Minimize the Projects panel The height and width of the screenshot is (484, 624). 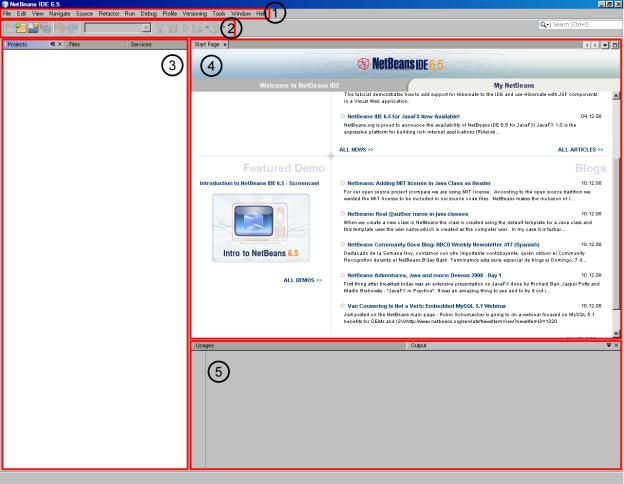coord(53,44)
